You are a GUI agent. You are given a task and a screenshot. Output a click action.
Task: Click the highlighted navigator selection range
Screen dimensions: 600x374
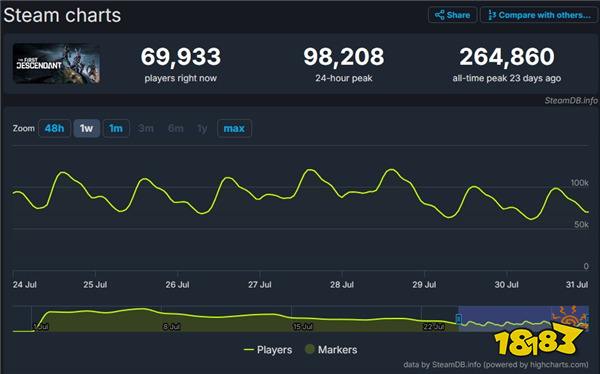(x=523, y=318)
